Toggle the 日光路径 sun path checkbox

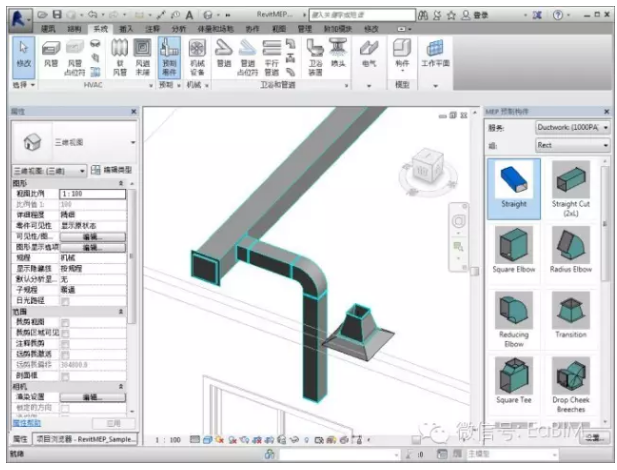pos(65,301)
